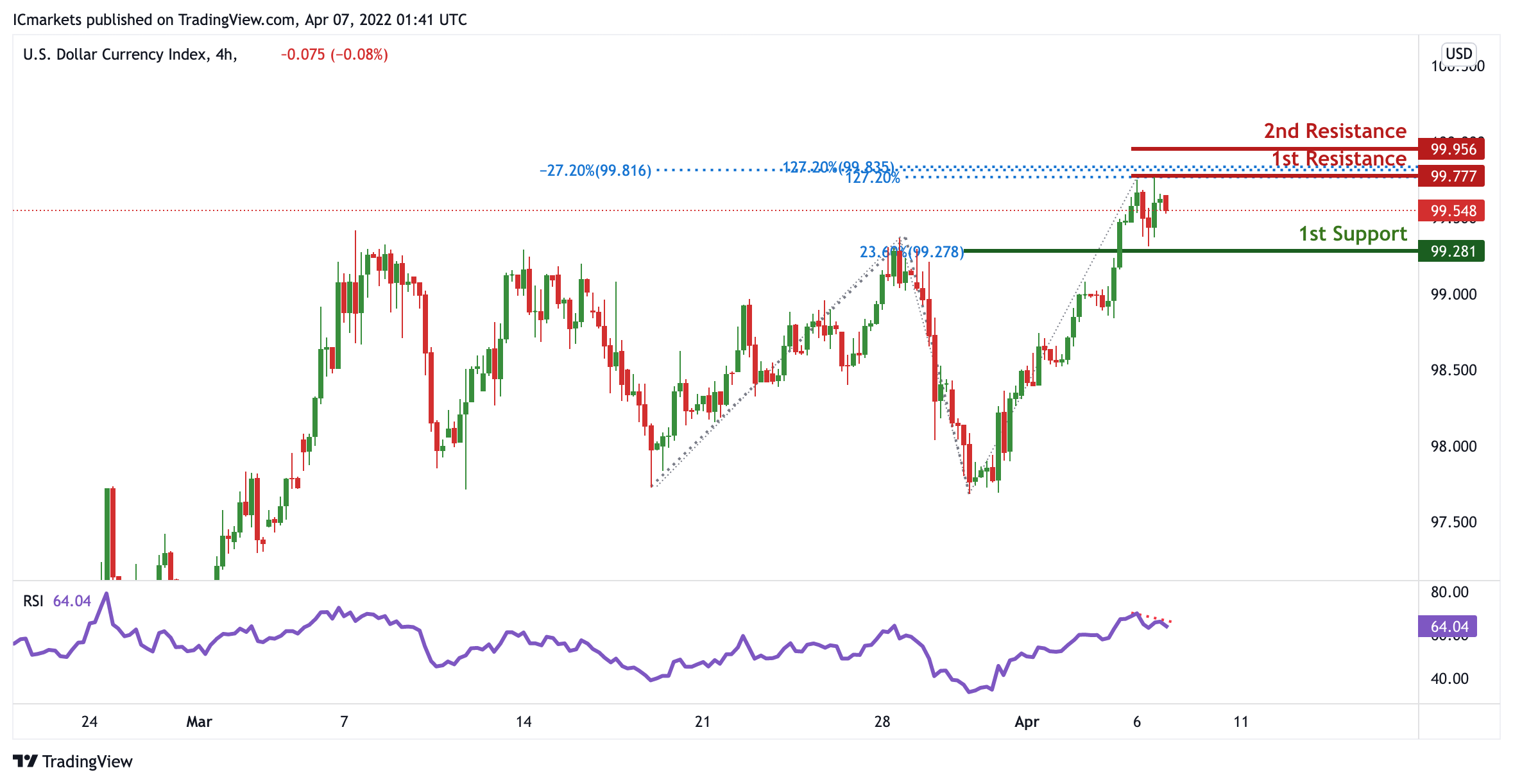Click the 28 date marker on axis
The height and width of the screenshot is (784, 1513).
tap(882, 722)
